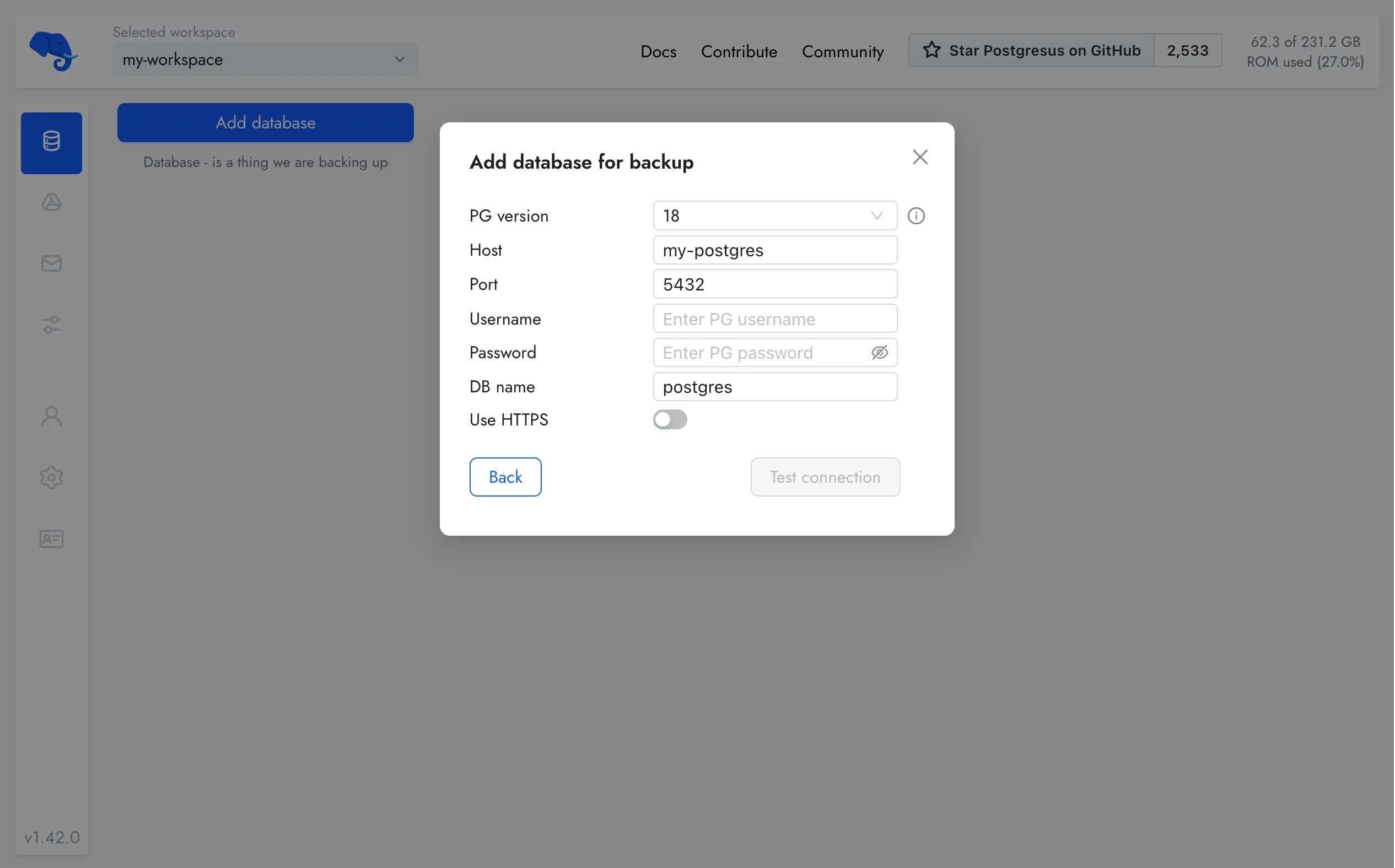Open the Community menu item
This screenshot has width=1395, height=868.
coord(843,52)
